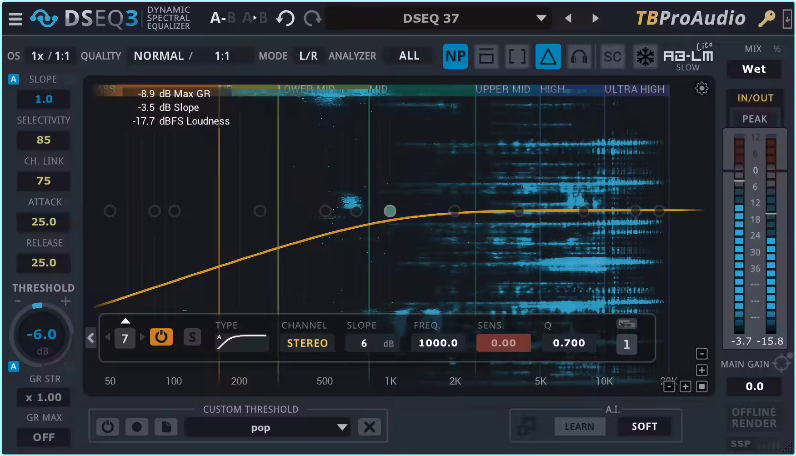796x456 pixels.
Task: Toggle the delta triangle listen button
Action: pyautogui.click(x=548, y=56)
